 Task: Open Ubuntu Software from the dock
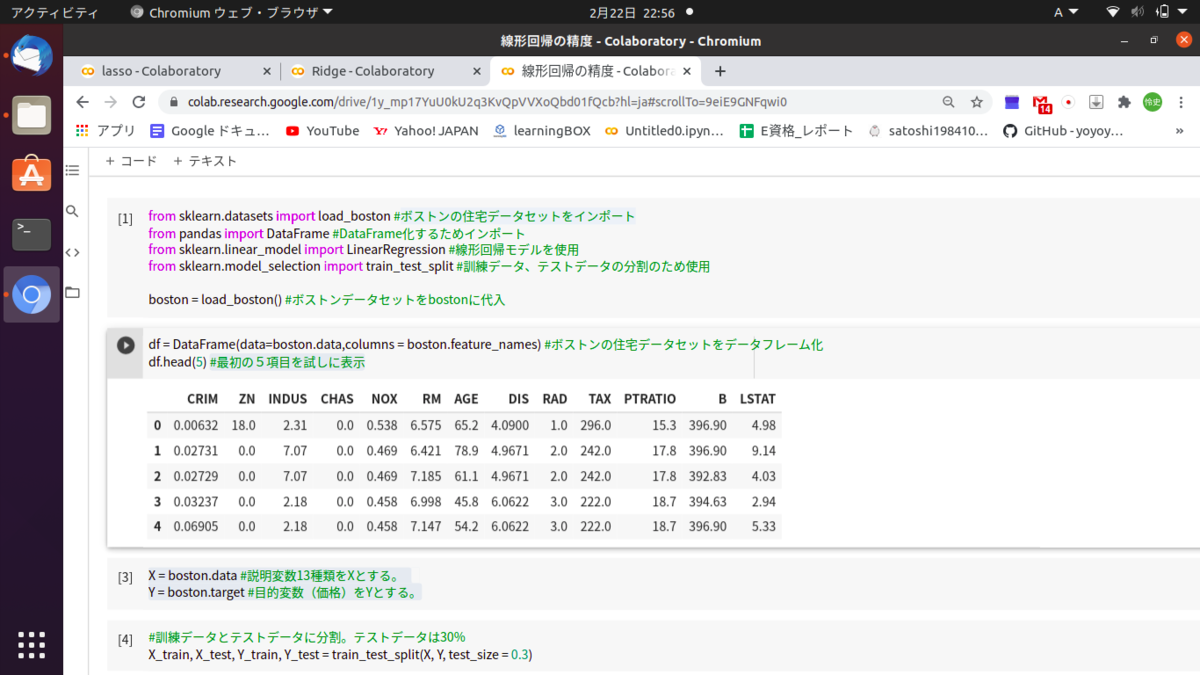[x=31, y=175]
